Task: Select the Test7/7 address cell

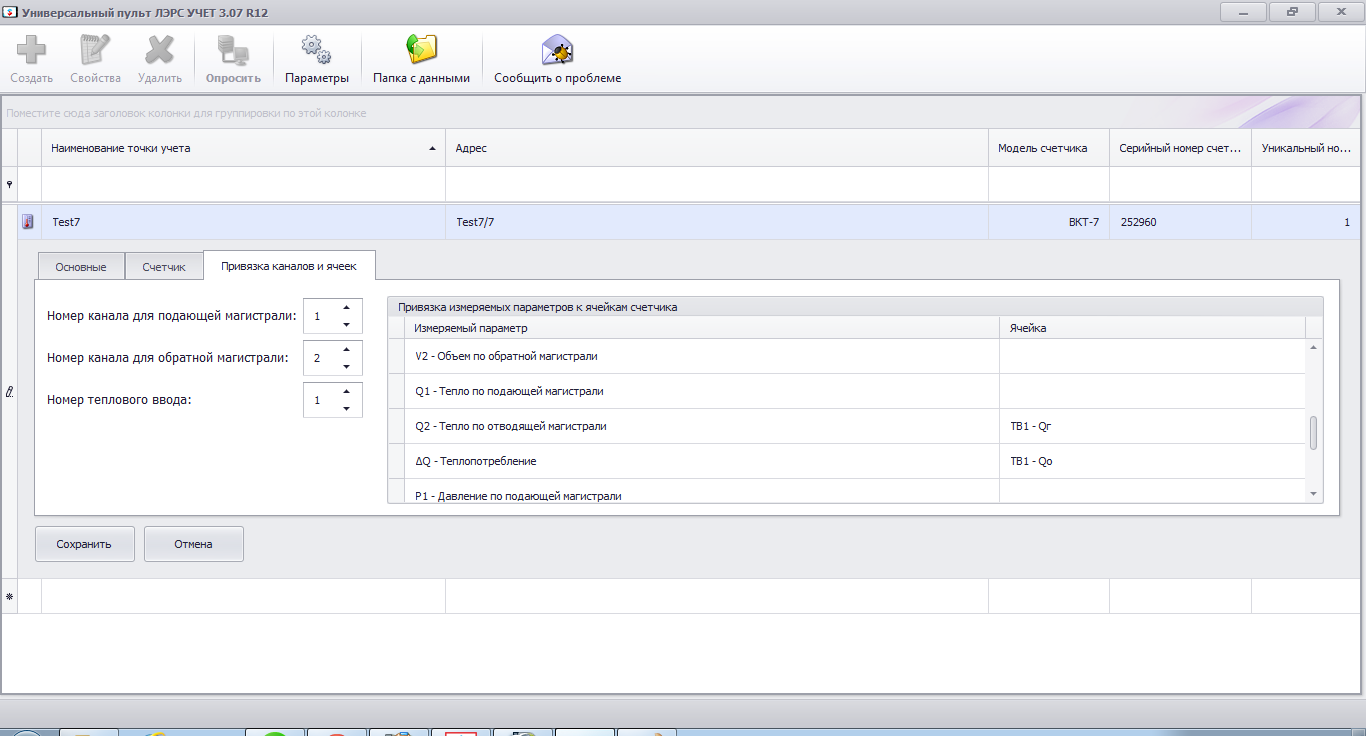Action: point(716,222)
